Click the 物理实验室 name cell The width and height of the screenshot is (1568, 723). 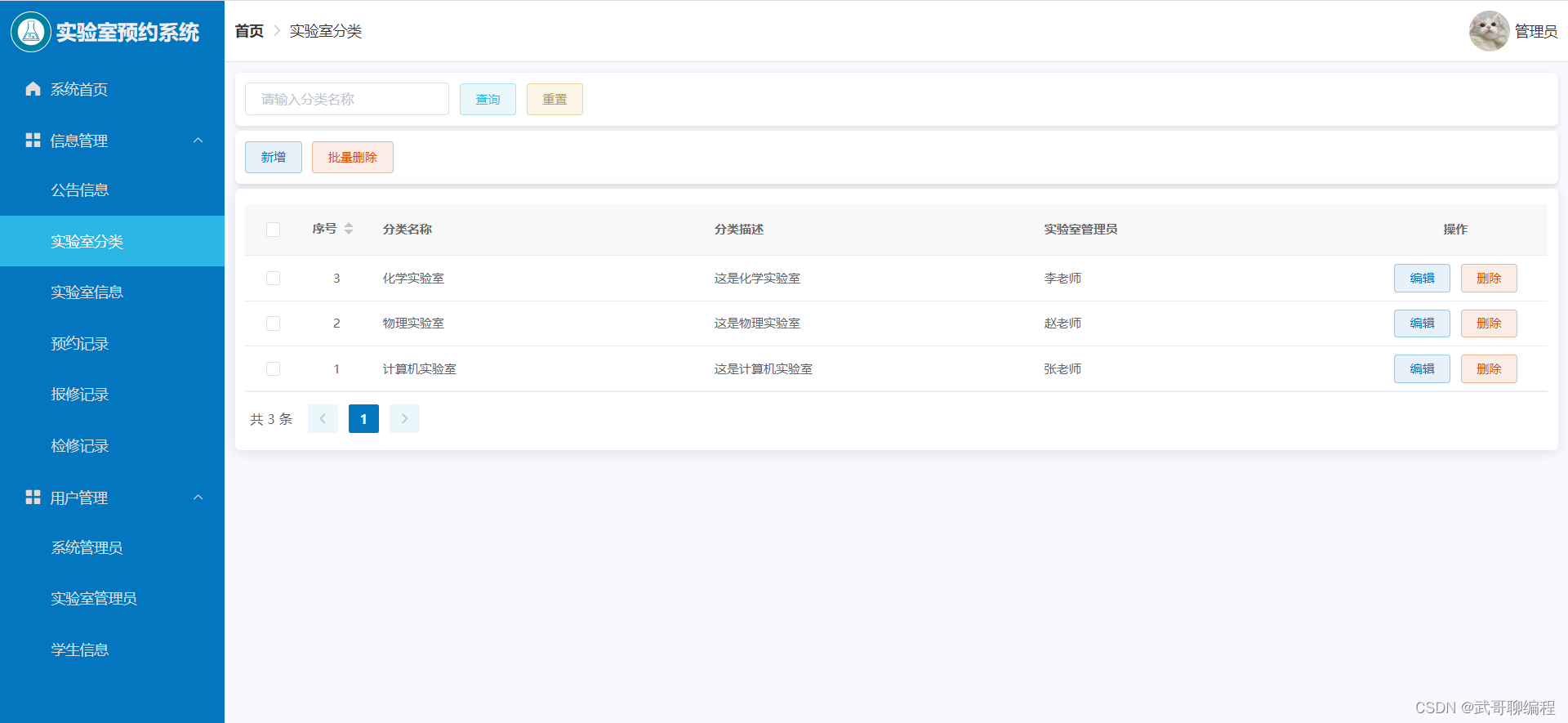click(x=413, y=324)
